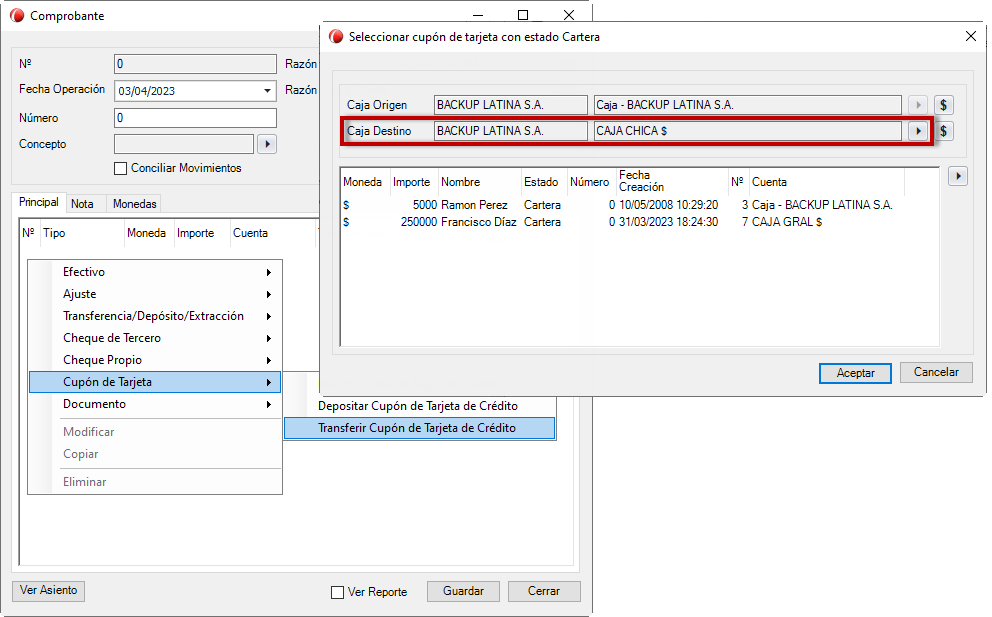Click the Cerrar button

pyautogui.click(x=544, y=591)
